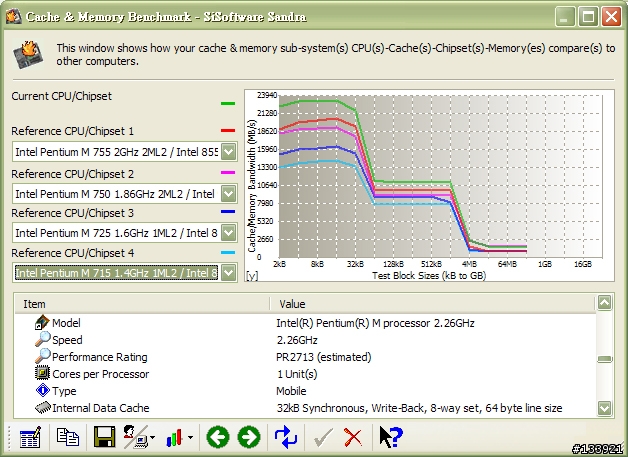Screen dimensions: 628x457
Task: Select the Model list row
Action: tap(305, 323)
